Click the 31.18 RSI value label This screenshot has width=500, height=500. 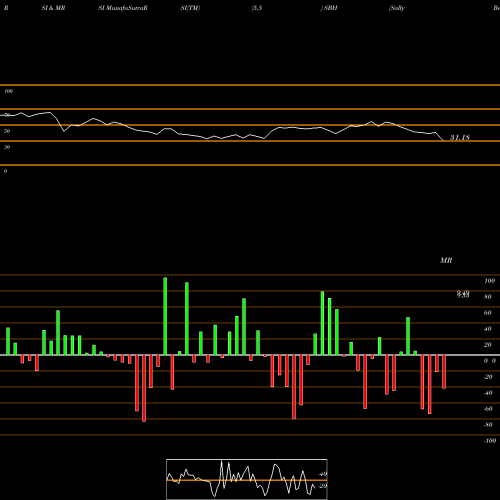point(460,137)
